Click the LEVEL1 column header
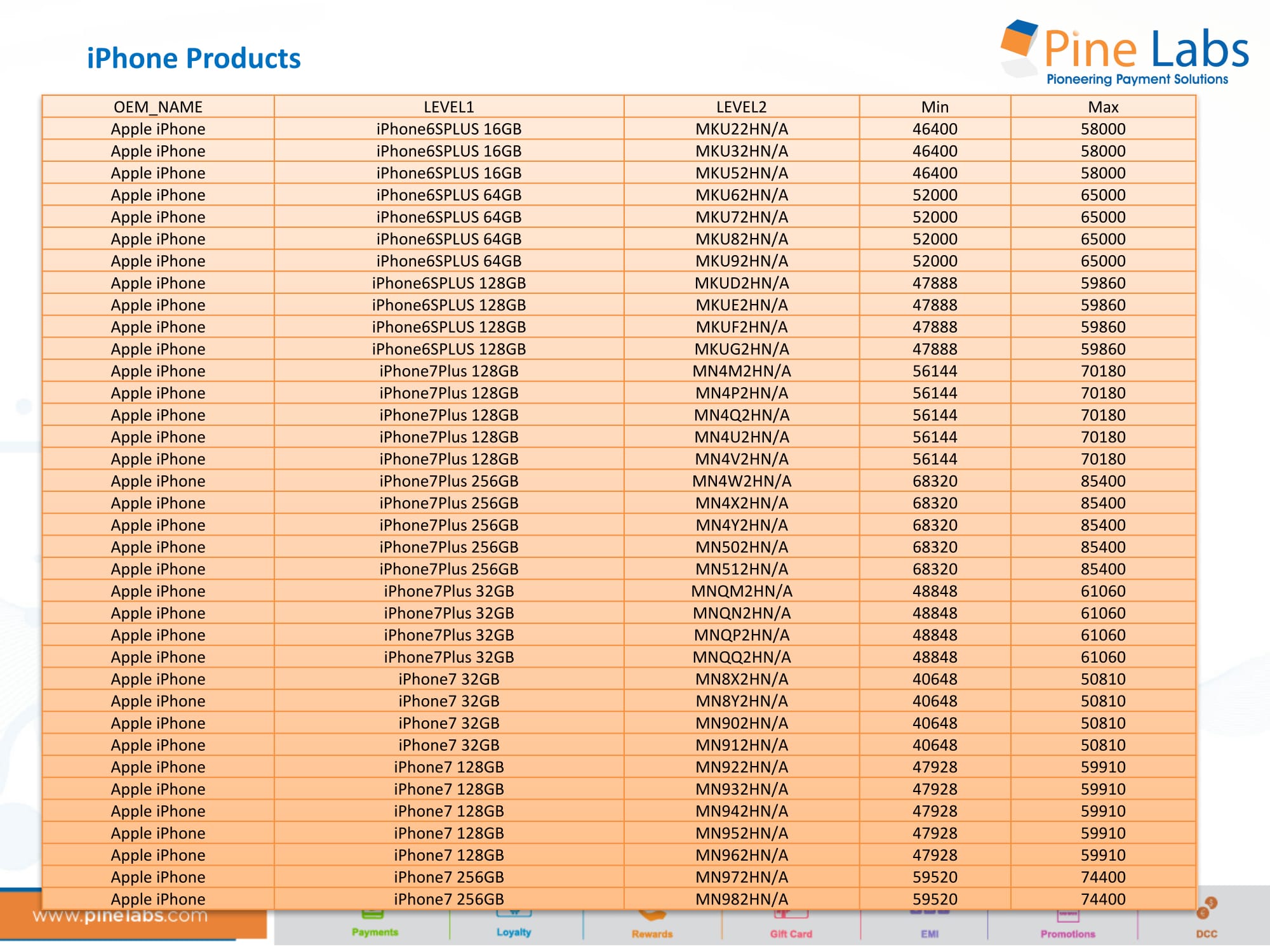Screen dimensions: 1270x952 coord(449,107)
